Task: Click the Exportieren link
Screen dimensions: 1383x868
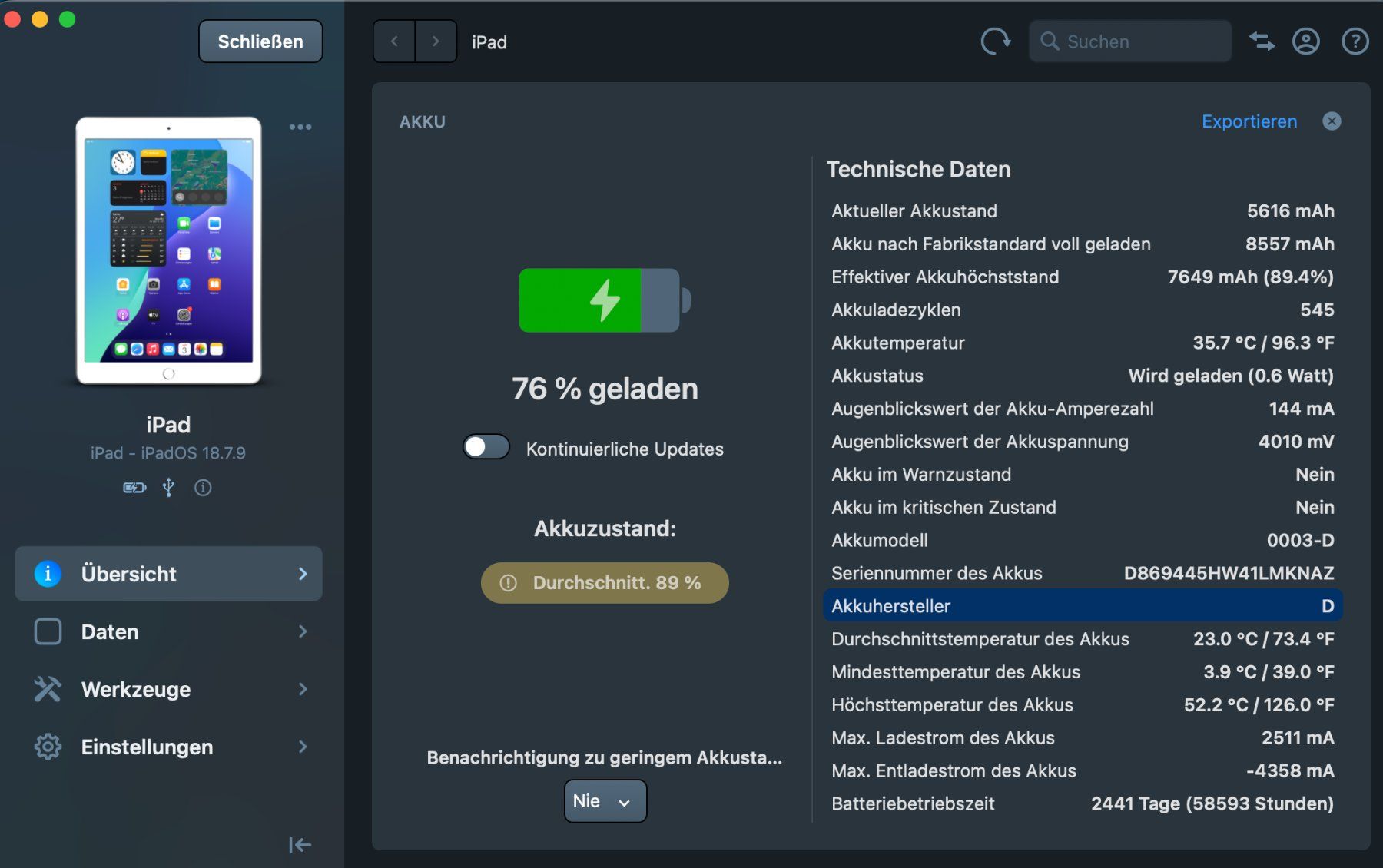Action: click(x=1249, y=121)
